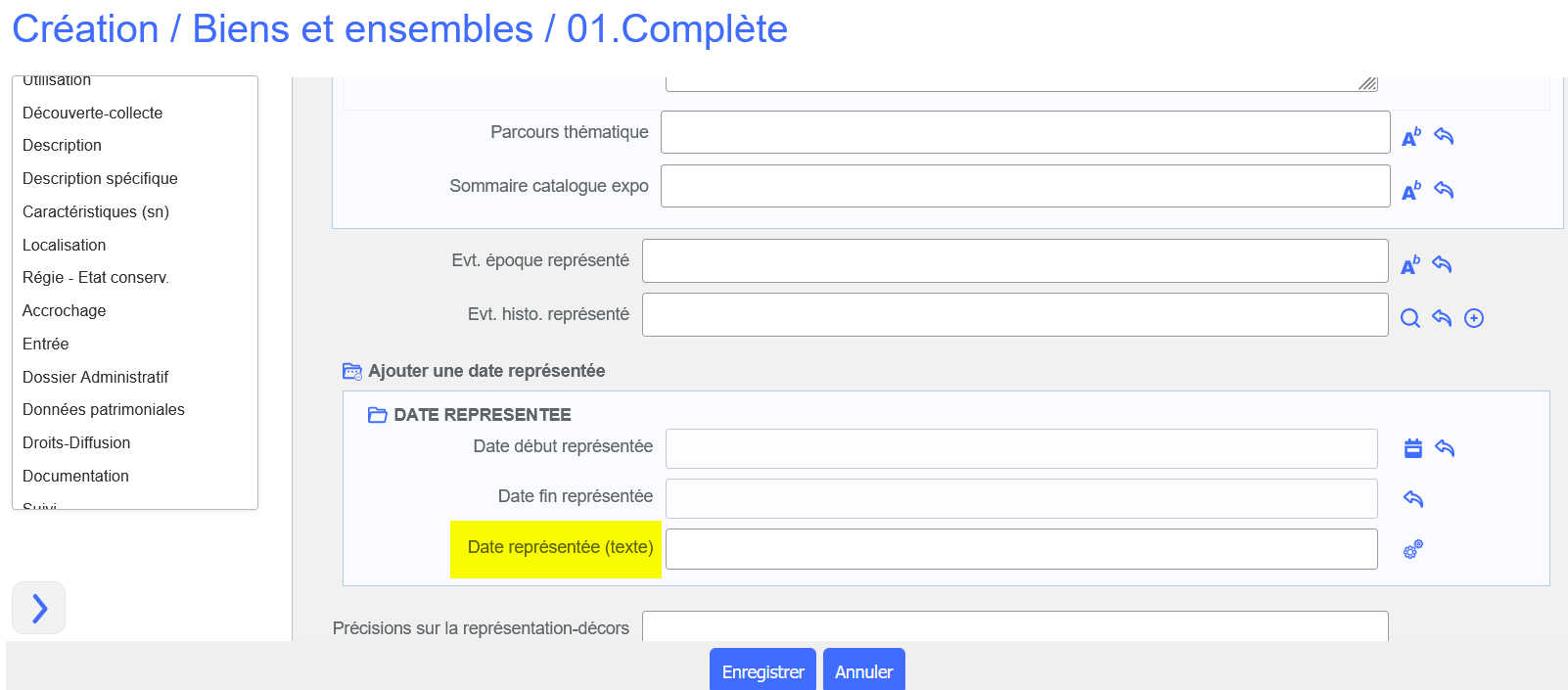Click into the Date représentée (texte) field
Image resolution: width=1568 pixels, height=690 pixels.
coord(1021,549)
